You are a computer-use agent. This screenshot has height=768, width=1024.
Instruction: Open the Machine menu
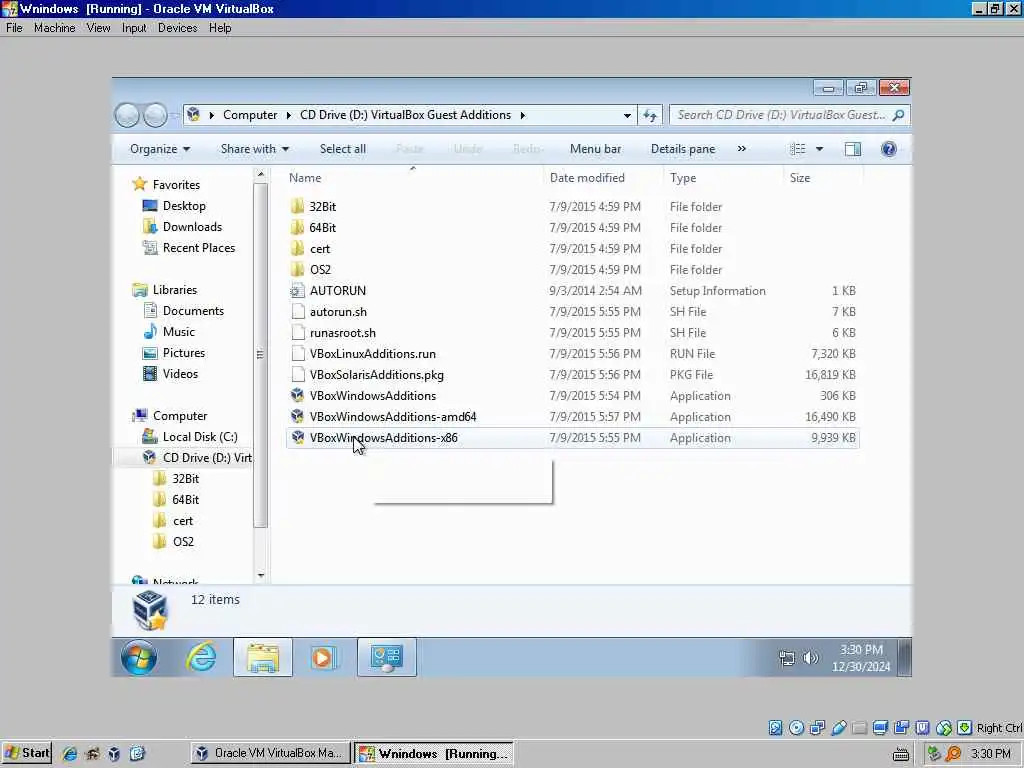point(54,28)
